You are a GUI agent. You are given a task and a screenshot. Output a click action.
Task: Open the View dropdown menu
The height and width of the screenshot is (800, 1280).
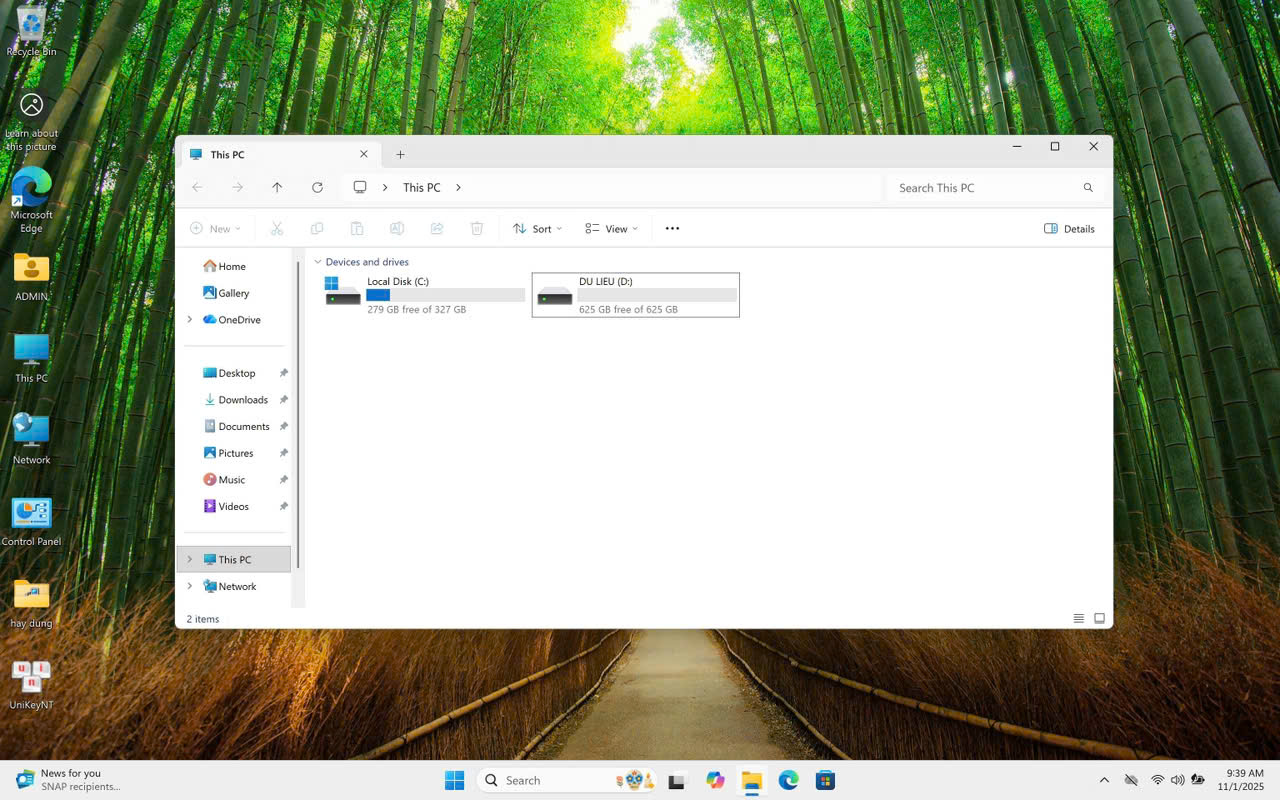click(x=611, y=228)
